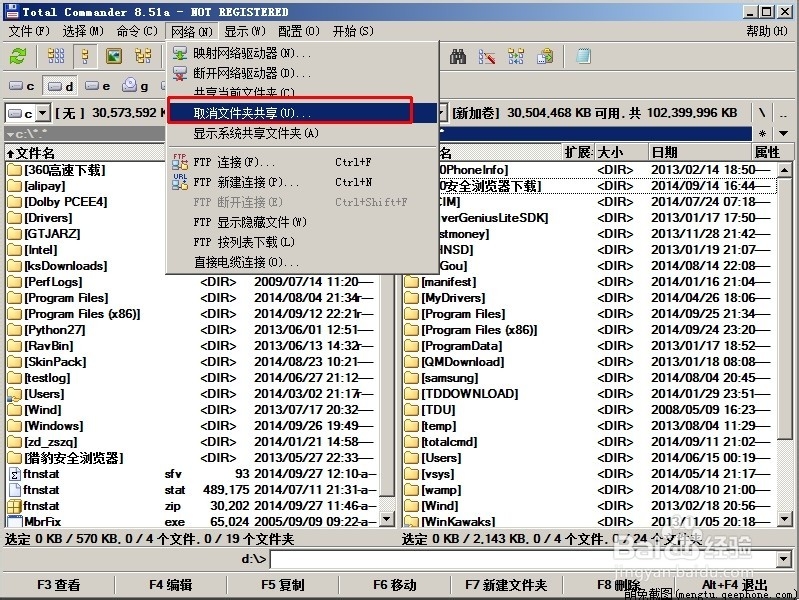Choose FTP 显示隐藏文件 (W) menu item

tap(303, 222)
